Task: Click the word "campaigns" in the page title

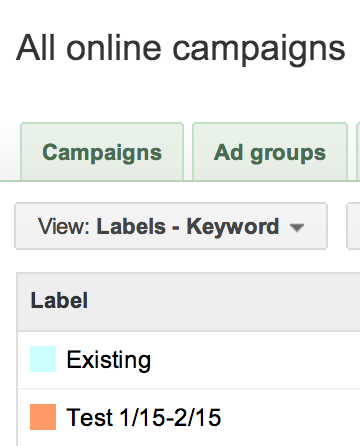Action: [x=259, y=50]
